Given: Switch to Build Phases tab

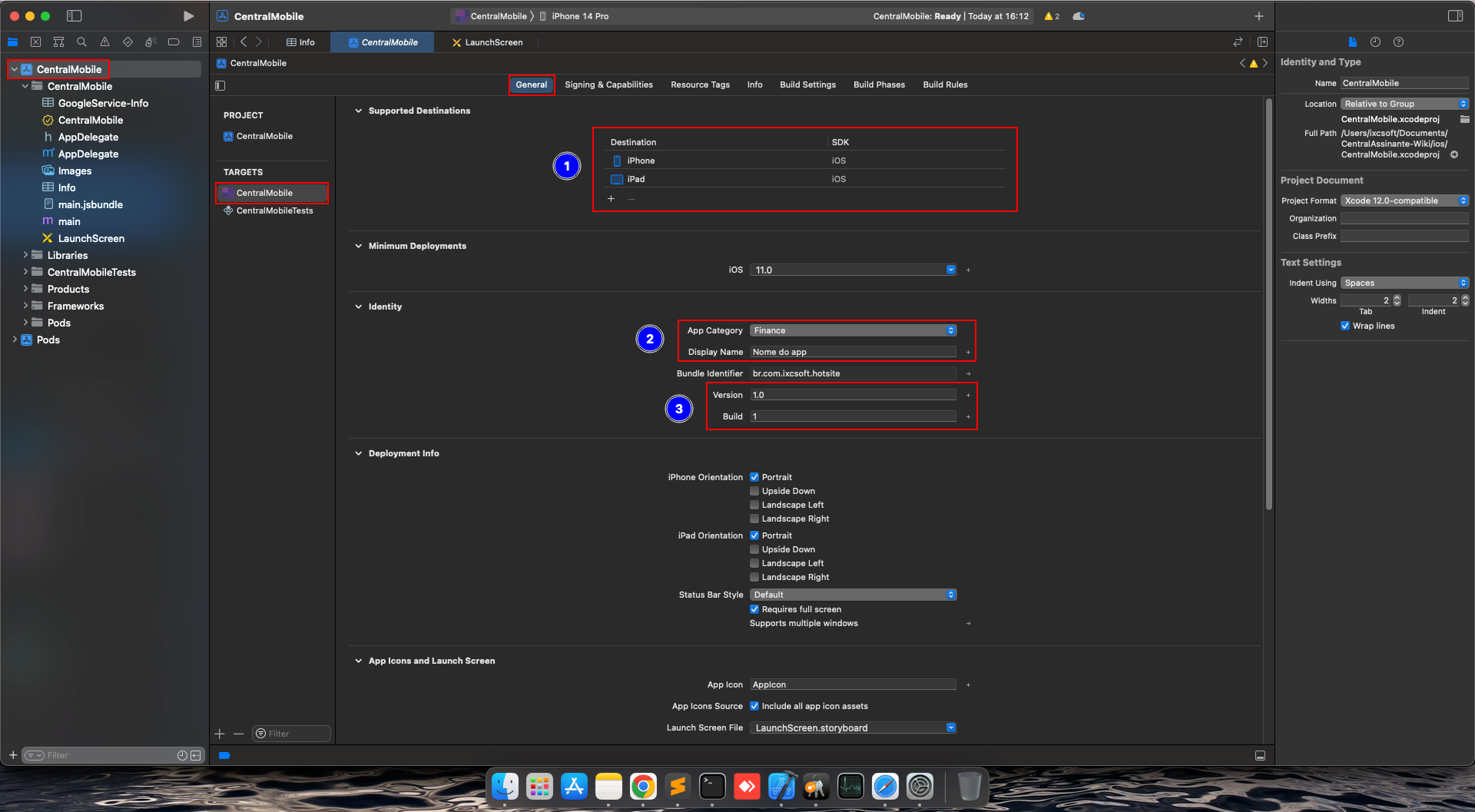Looking at the screenshot, I should pyautogui.click(x=879, y=85).
